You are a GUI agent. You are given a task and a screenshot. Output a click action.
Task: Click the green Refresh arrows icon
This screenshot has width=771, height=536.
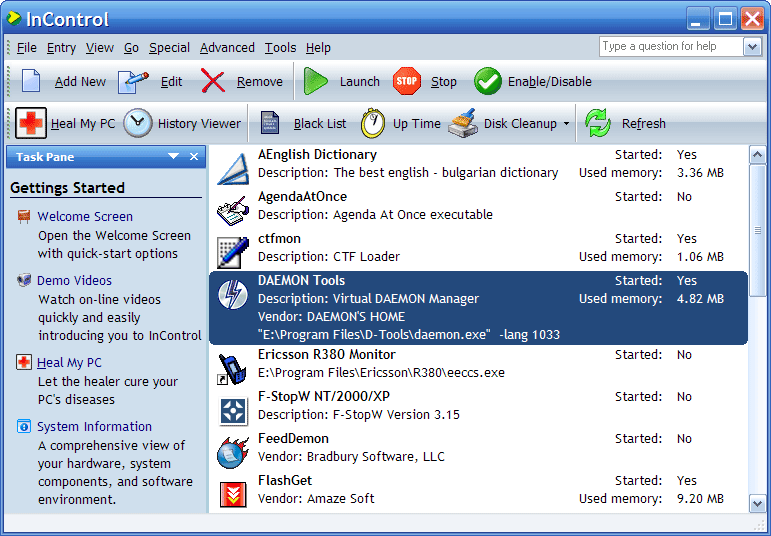click(x=598, y=123)
